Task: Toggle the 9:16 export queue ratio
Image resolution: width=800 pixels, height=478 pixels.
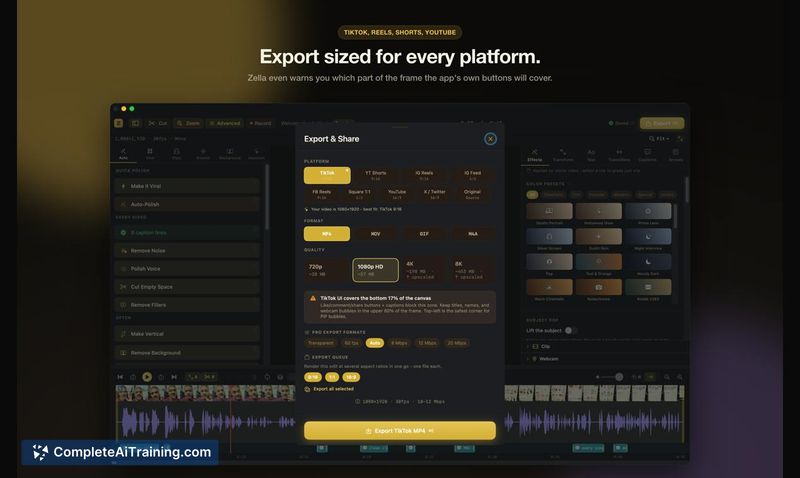Action: click(x=313, y=377)
